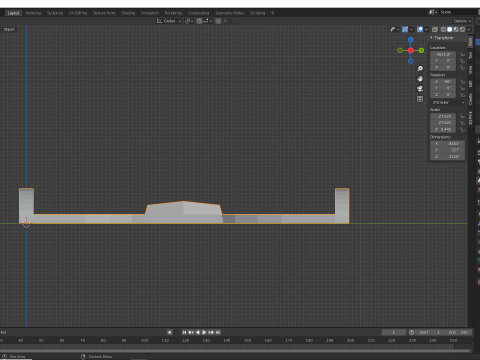
Task: Click the pan view hand icon
Action: 420,79
